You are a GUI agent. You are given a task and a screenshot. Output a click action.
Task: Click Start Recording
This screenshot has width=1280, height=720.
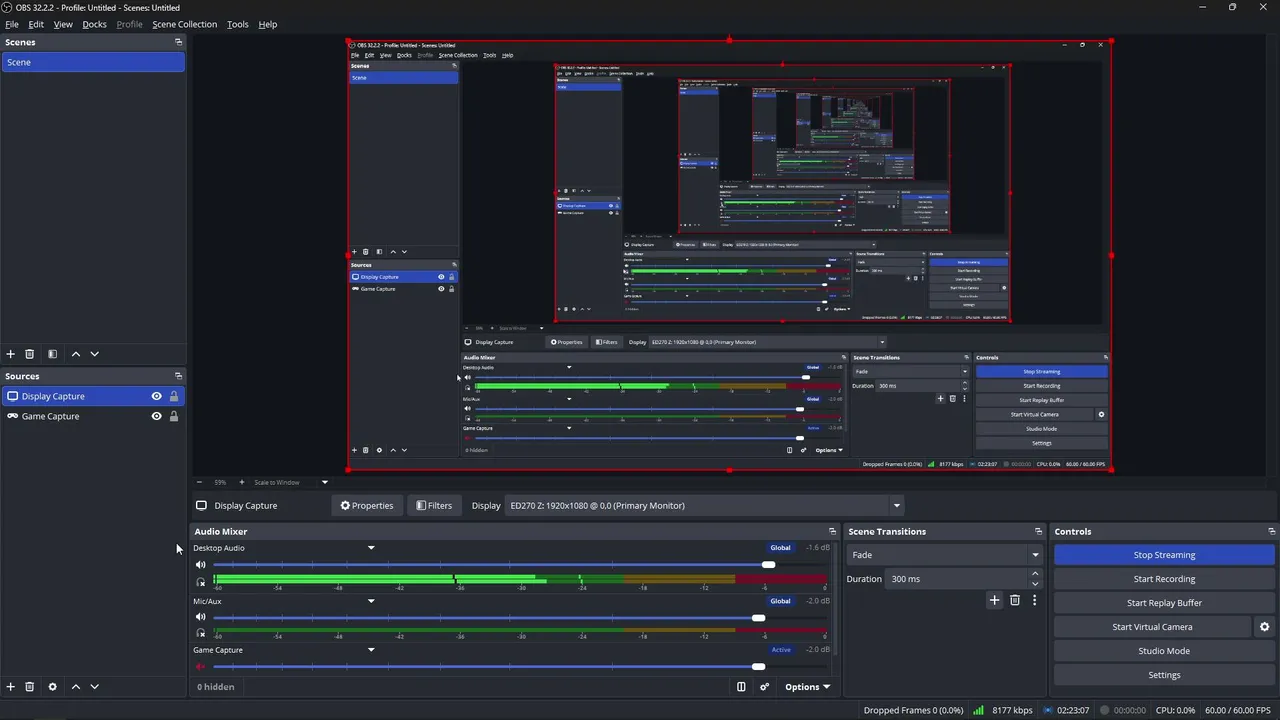click(x=1164, y=579)
